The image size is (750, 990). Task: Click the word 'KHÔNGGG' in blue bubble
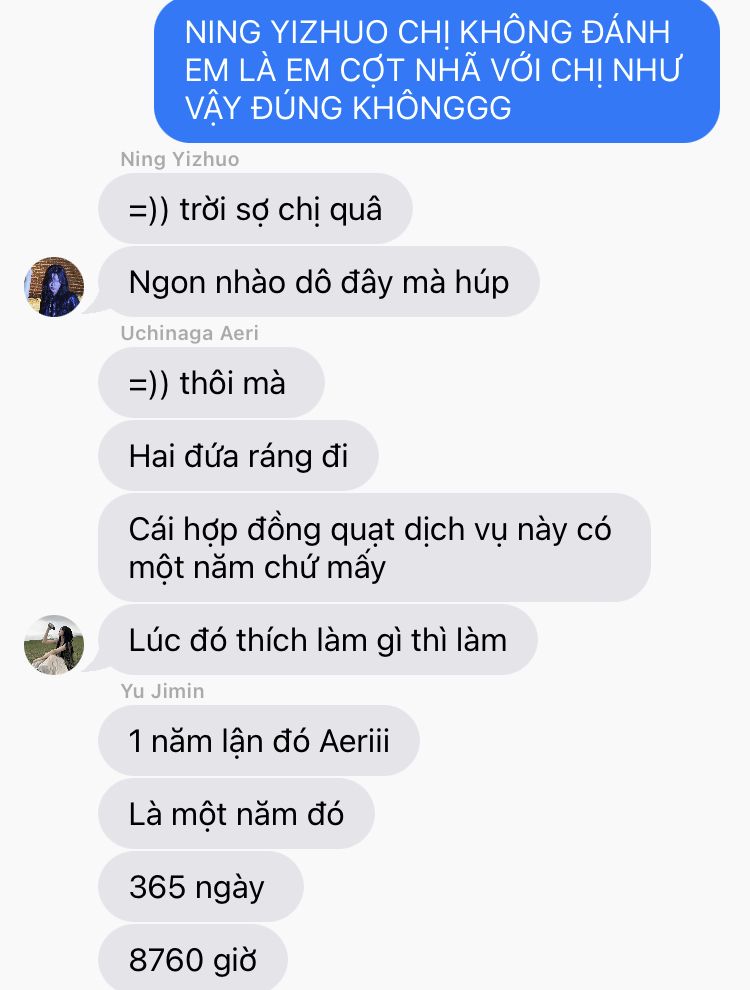click(432, 108)
